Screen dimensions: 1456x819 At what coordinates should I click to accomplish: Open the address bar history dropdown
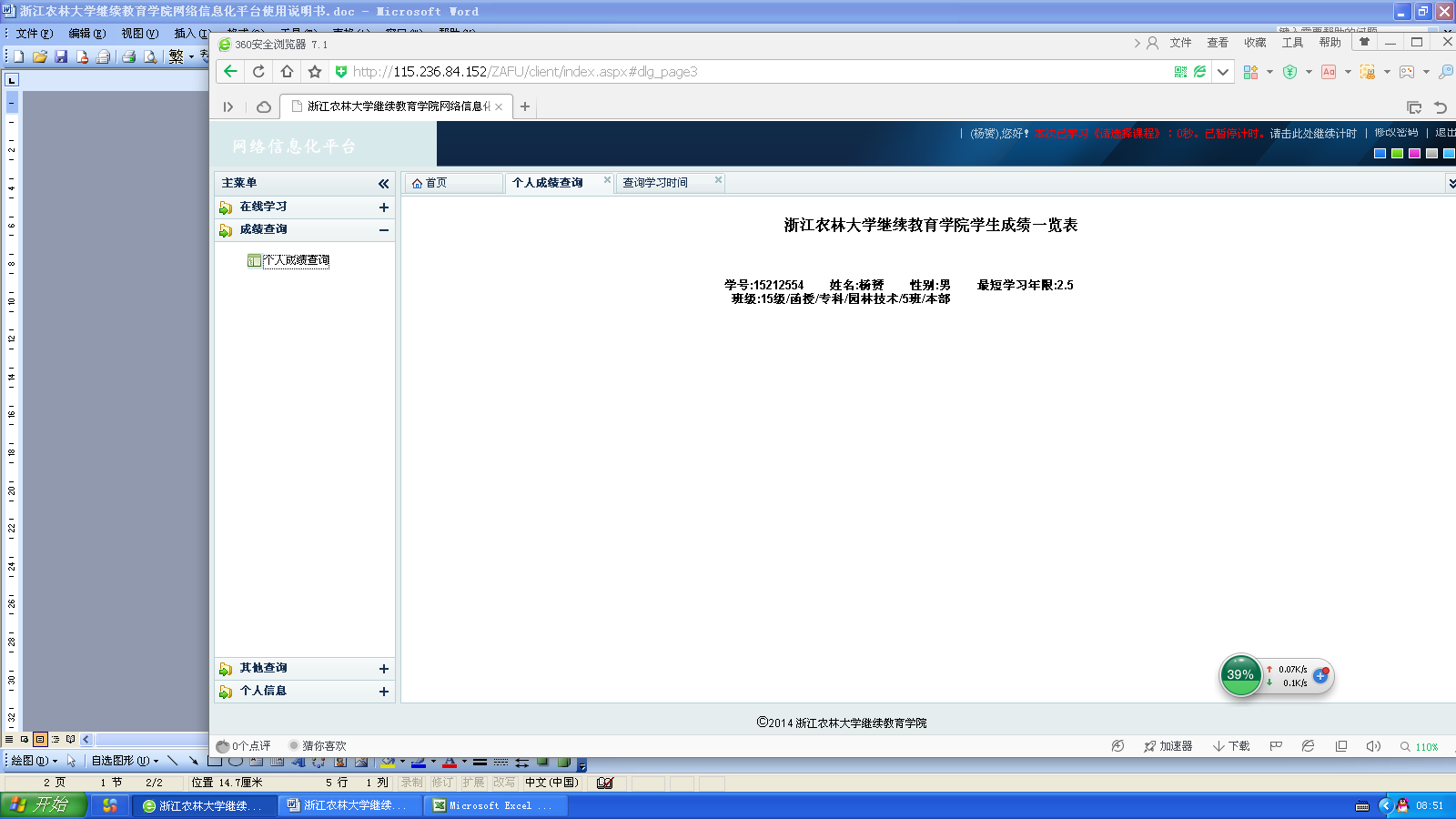click(1223, 72)
